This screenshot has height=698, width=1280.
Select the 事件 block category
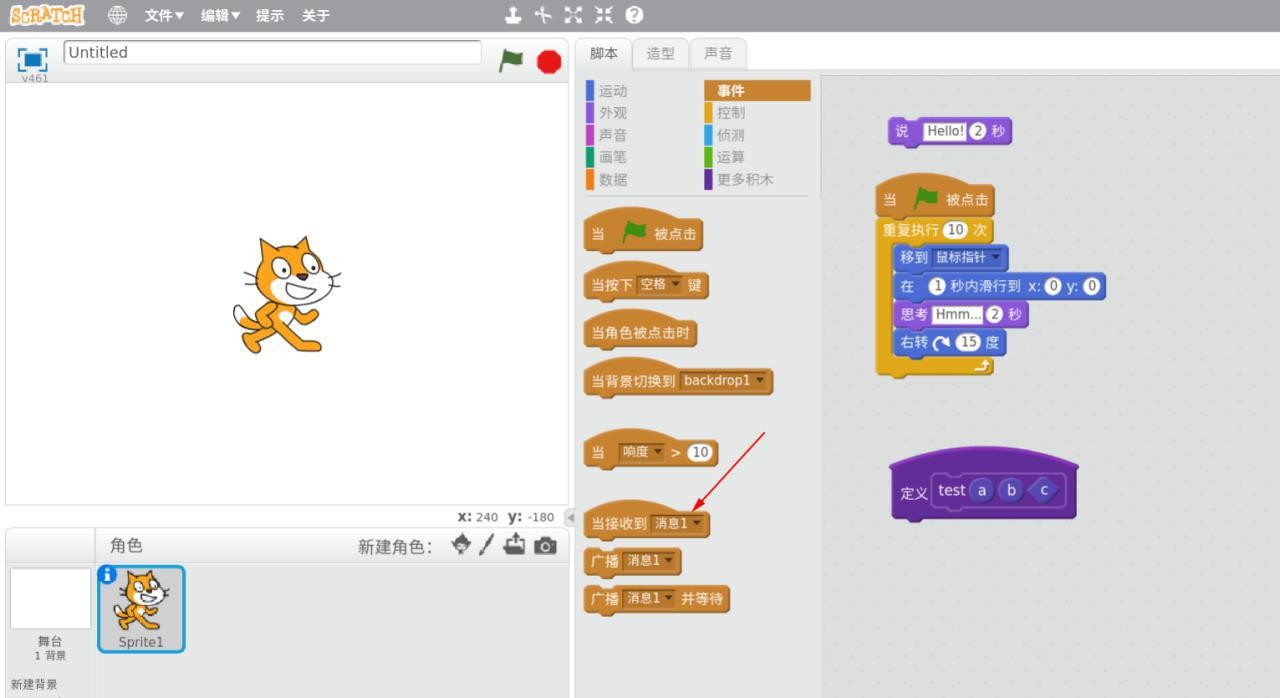point(757,91)
